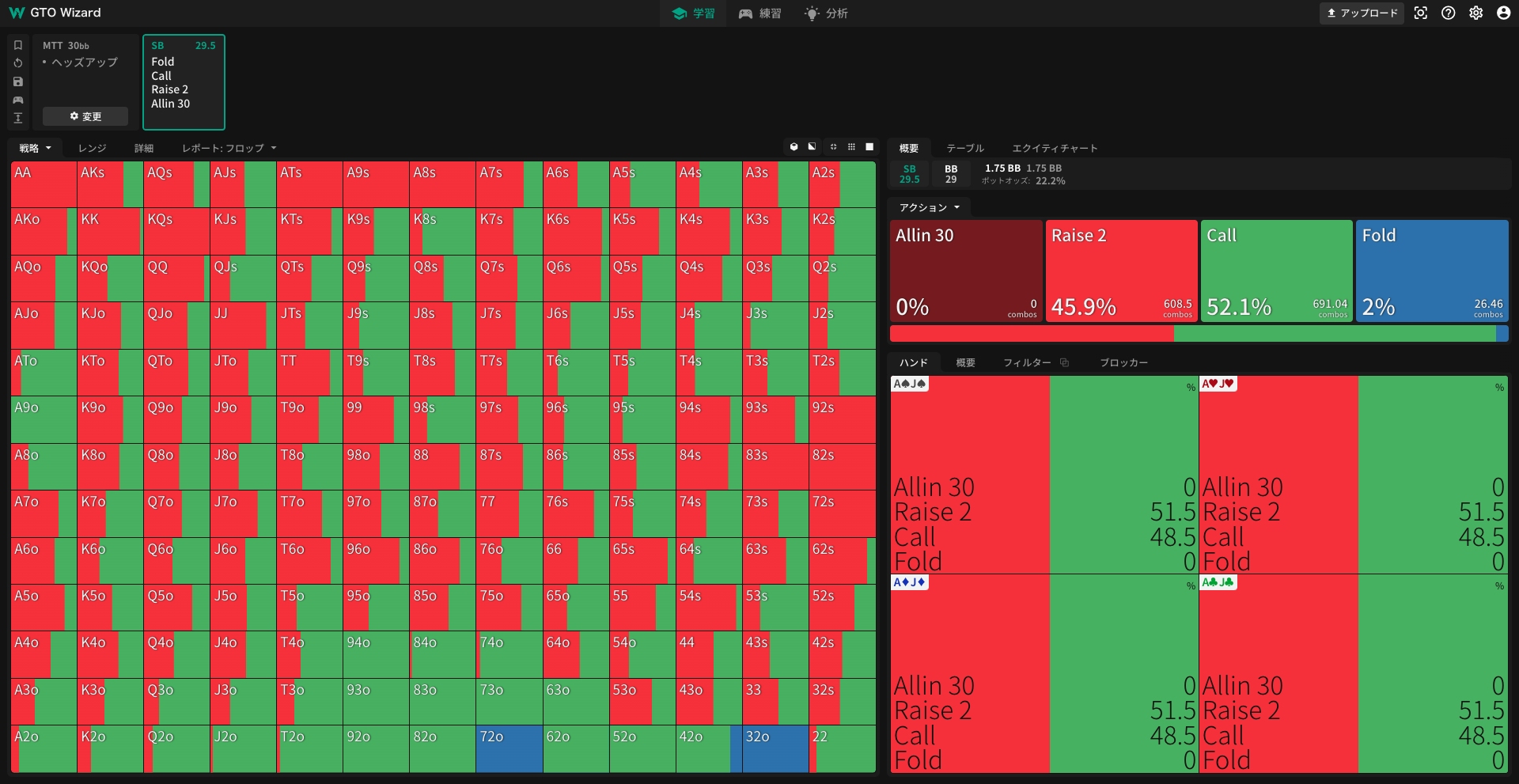The image size is (1519, 784).
Task: Click the GTO Wizard logo
Action: coord(55,13)
